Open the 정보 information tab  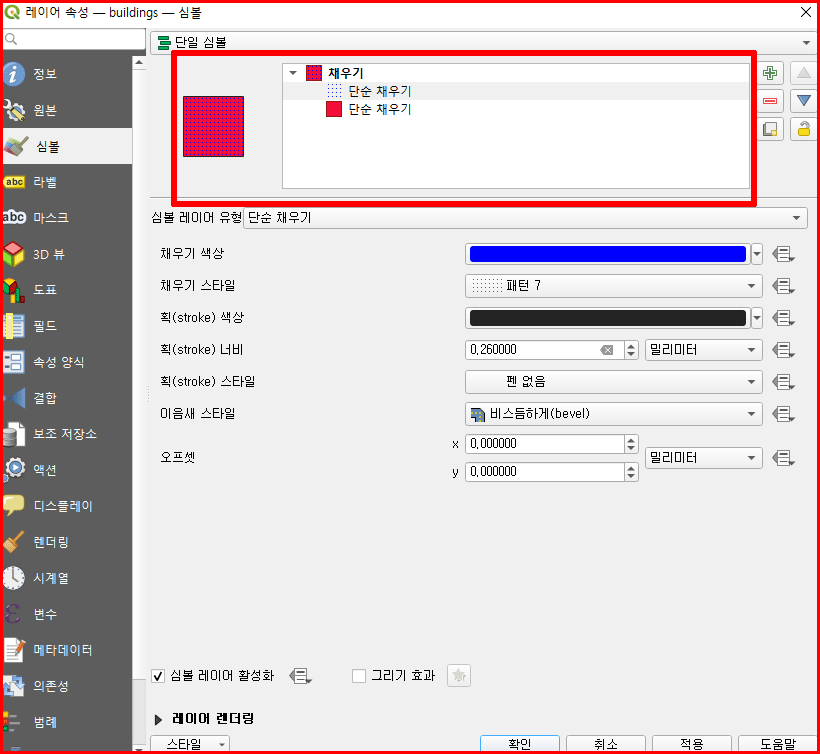click(67, 74)
